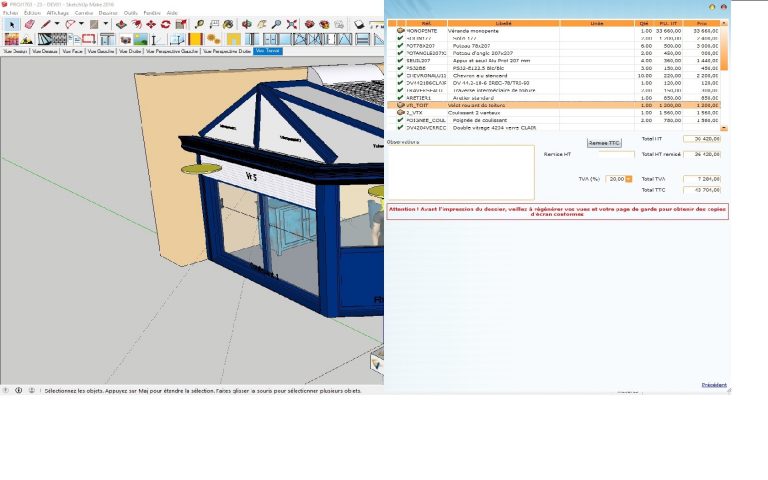Activate the Rotate tool

click(166, 24)
